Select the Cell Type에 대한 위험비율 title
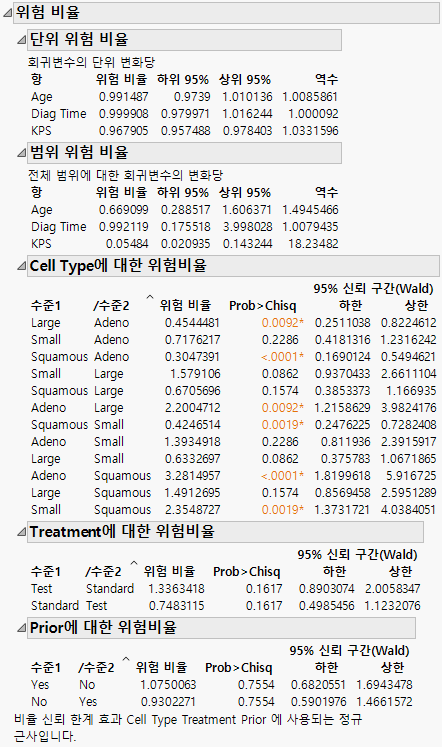This screenshot has height=747, width=442. coord(233,266)
